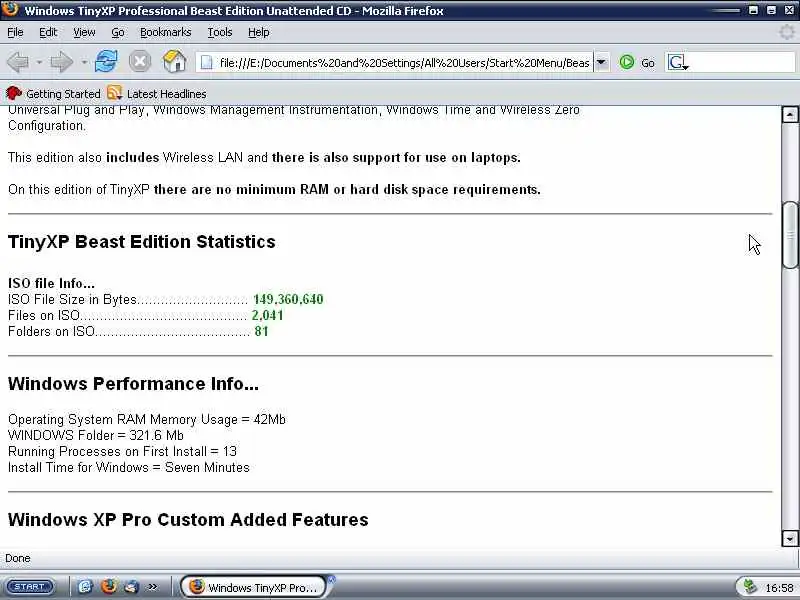This screenshot has height=600, width=800.
Task: Open the Edit menu
Action: coord(48,32)
